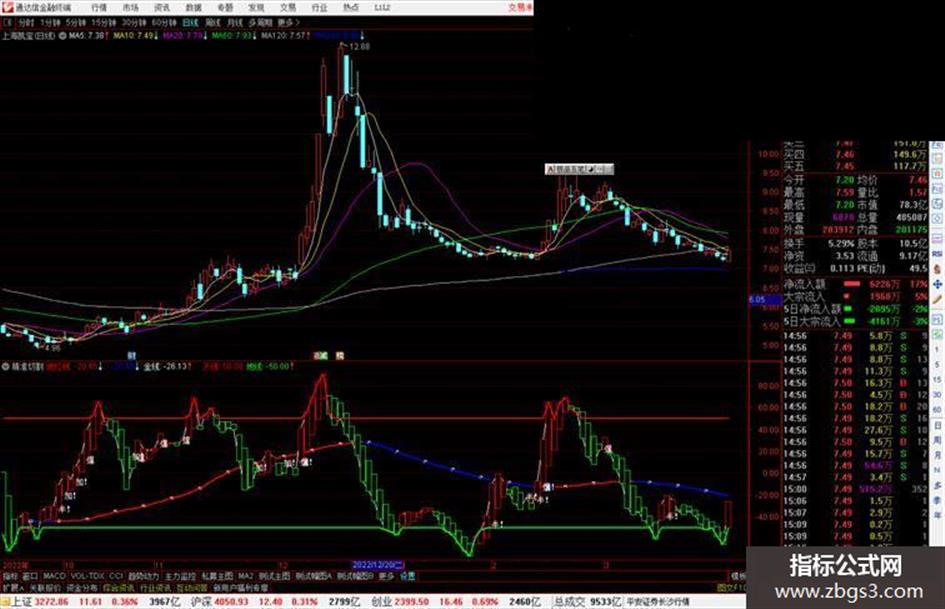
Task: Click the MA5 value label
Action: [x=88, y=36]
